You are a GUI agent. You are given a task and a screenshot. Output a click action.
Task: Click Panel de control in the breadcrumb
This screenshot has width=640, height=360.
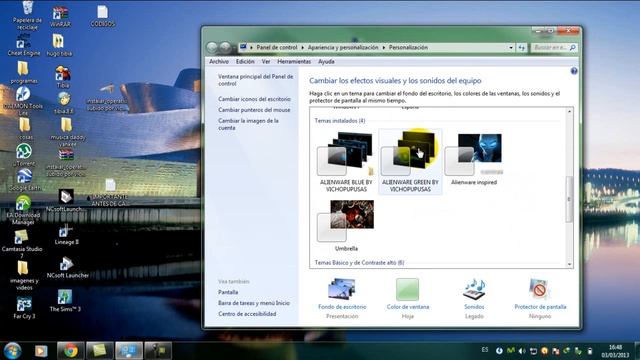277,48
